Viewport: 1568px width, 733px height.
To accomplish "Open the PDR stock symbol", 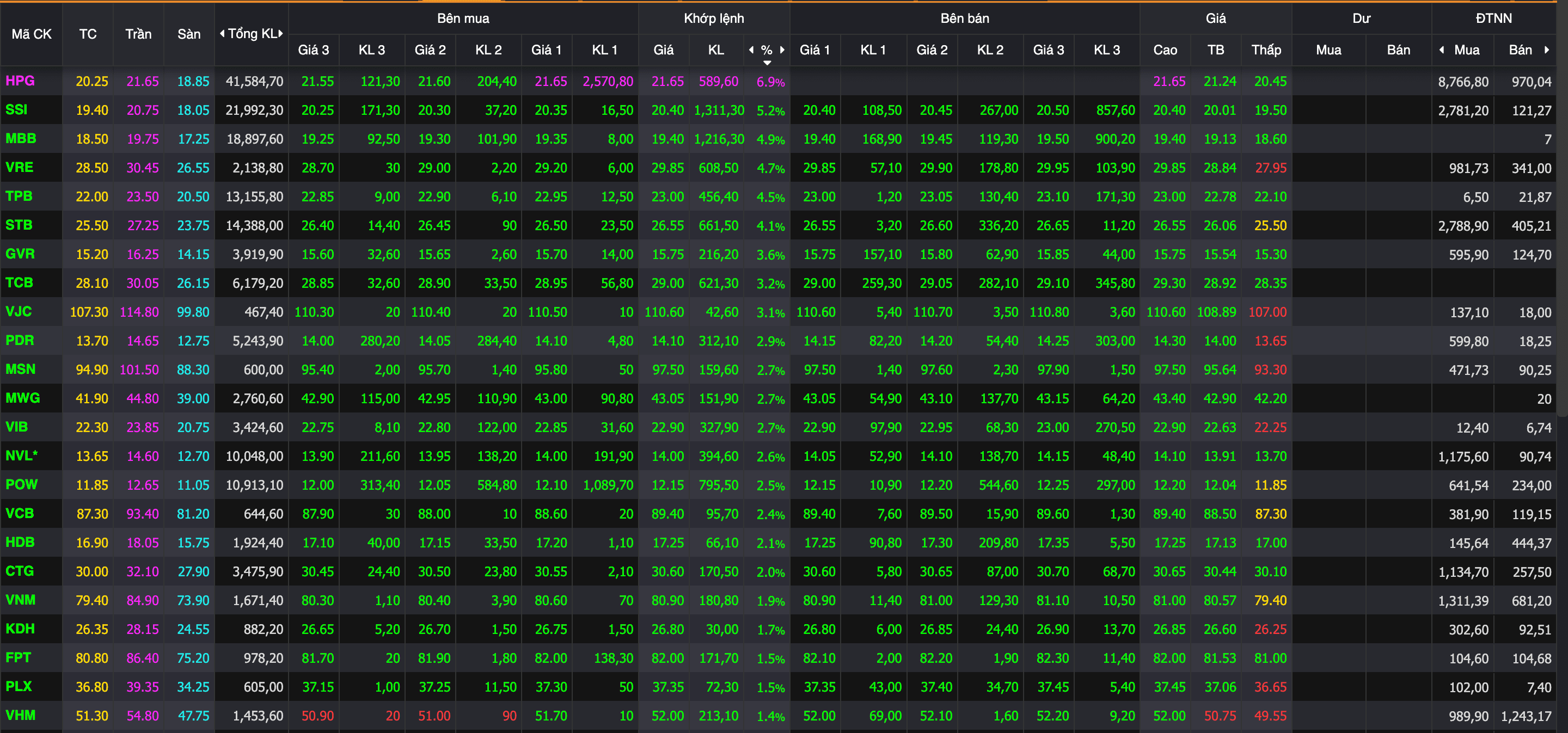I will [20, 340].
